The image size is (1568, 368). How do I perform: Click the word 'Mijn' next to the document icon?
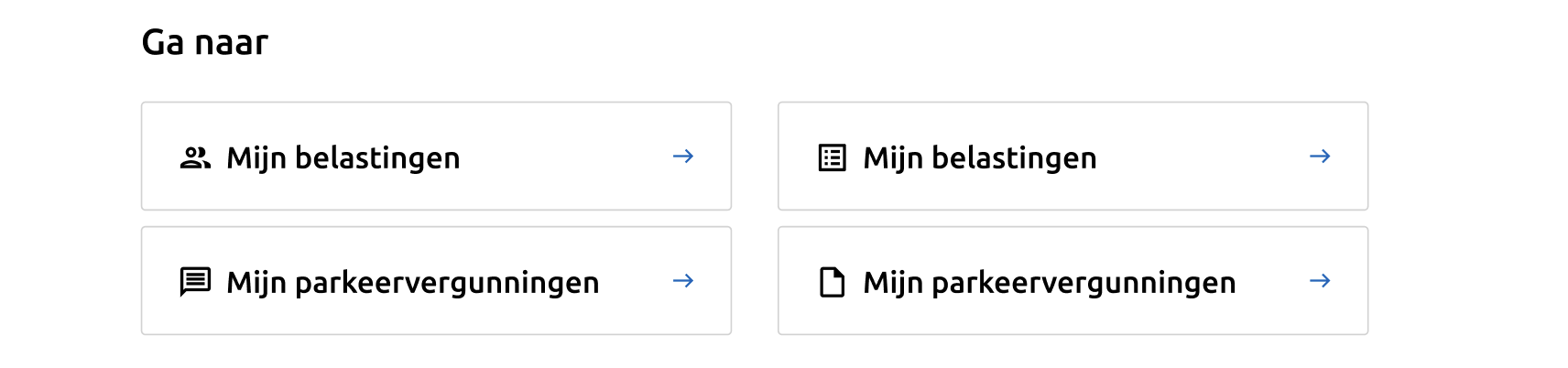pyautogui.click(x=892, y=282)
